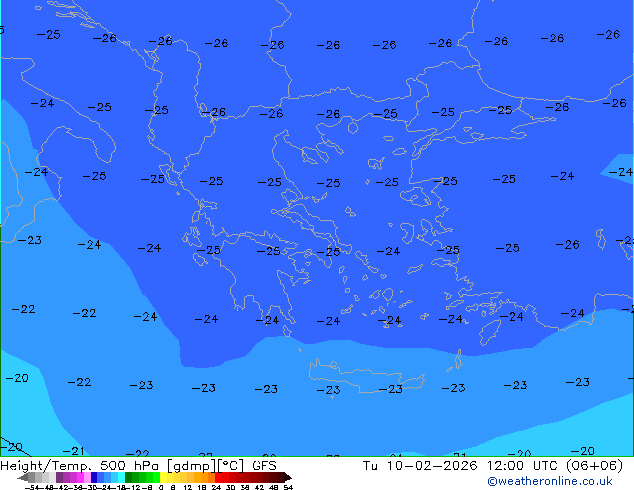Pick the yellow swatch in the color scale

(x=163, y=477)
